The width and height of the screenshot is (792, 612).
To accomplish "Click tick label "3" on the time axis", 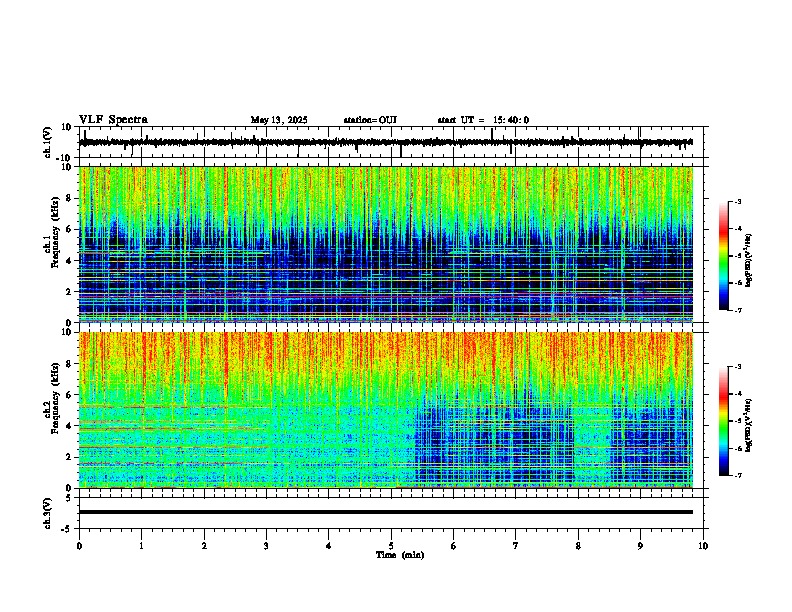I will (x=266, y=546).
